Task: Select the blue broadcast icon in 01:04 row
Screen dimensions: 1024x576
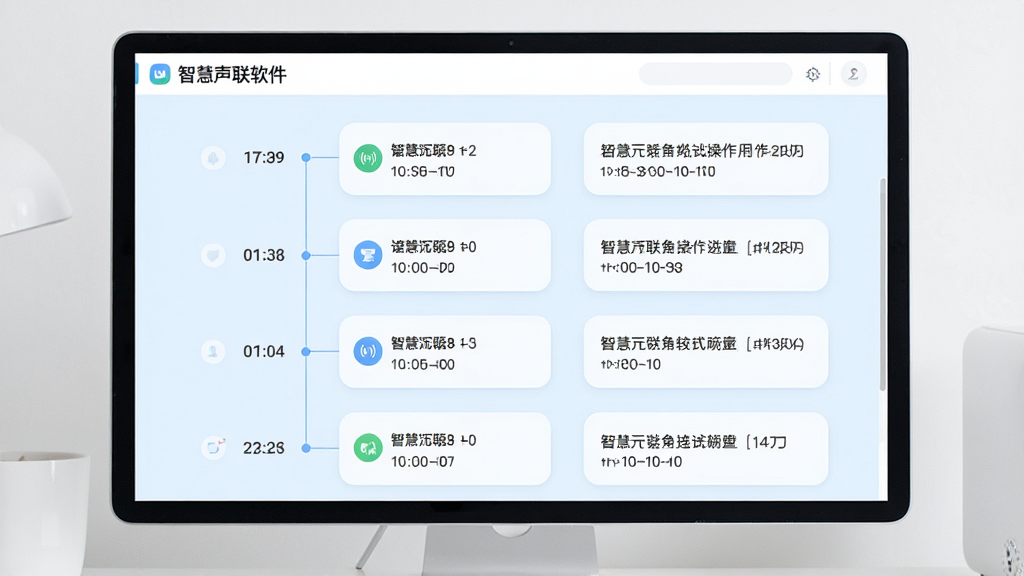Action: tap(368, 351)
